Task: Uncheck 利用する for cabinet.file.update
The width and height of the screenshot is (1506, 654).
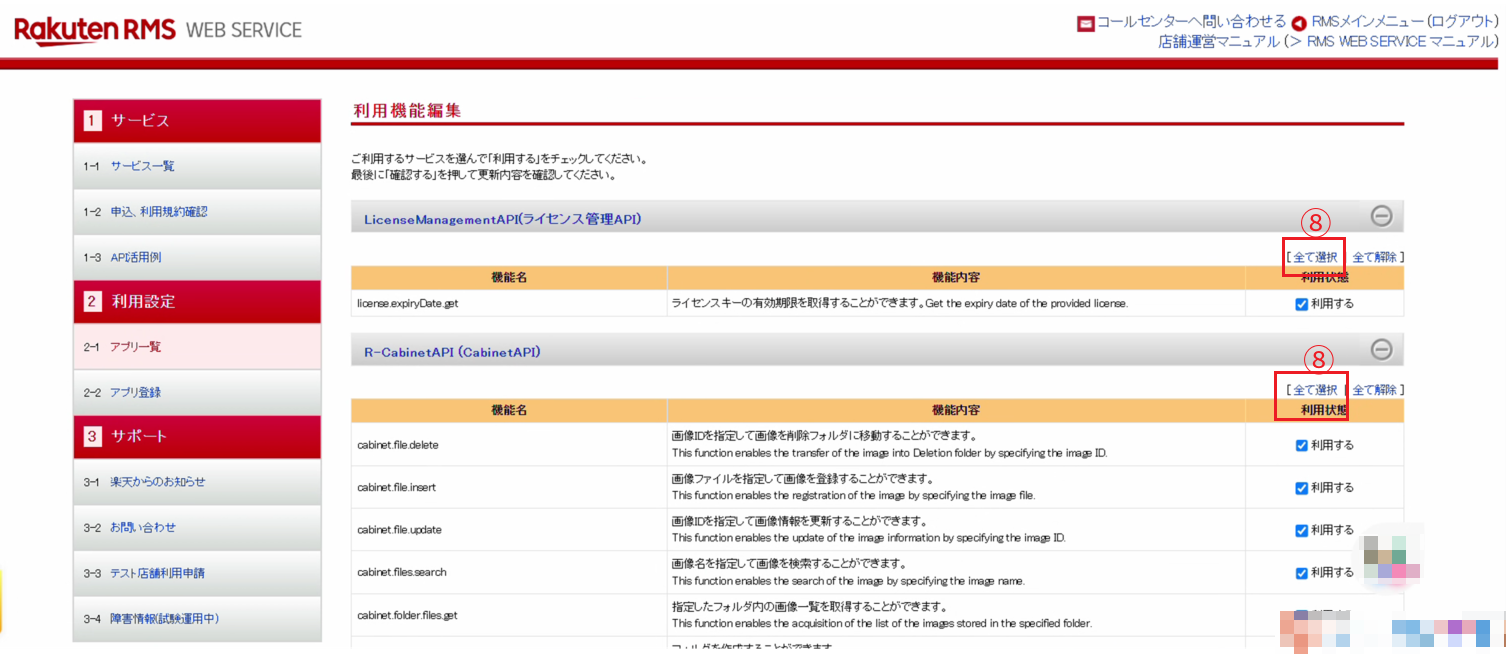Action: [1301, 530]
